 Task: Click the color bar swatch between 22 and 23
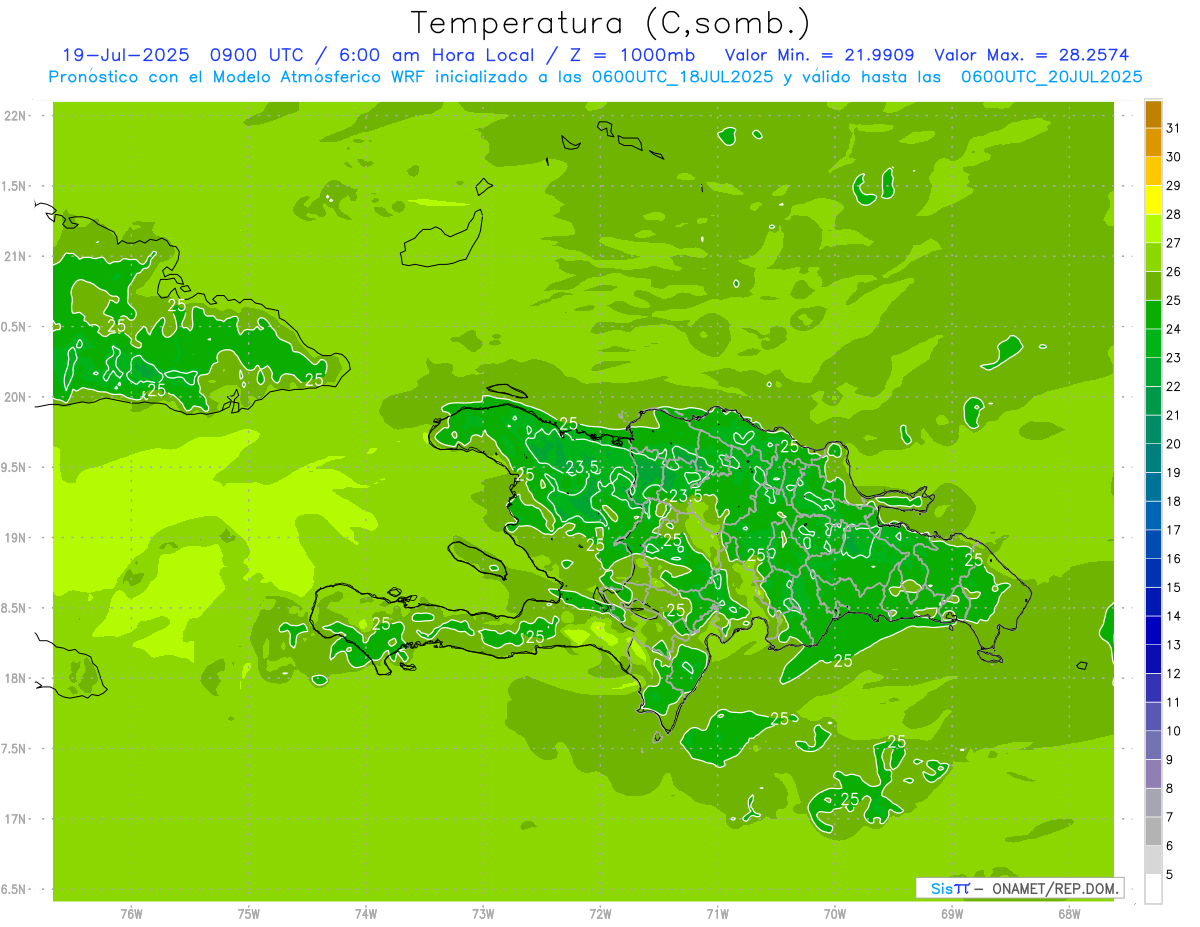pyautogui.click(x=1153, y=372)
